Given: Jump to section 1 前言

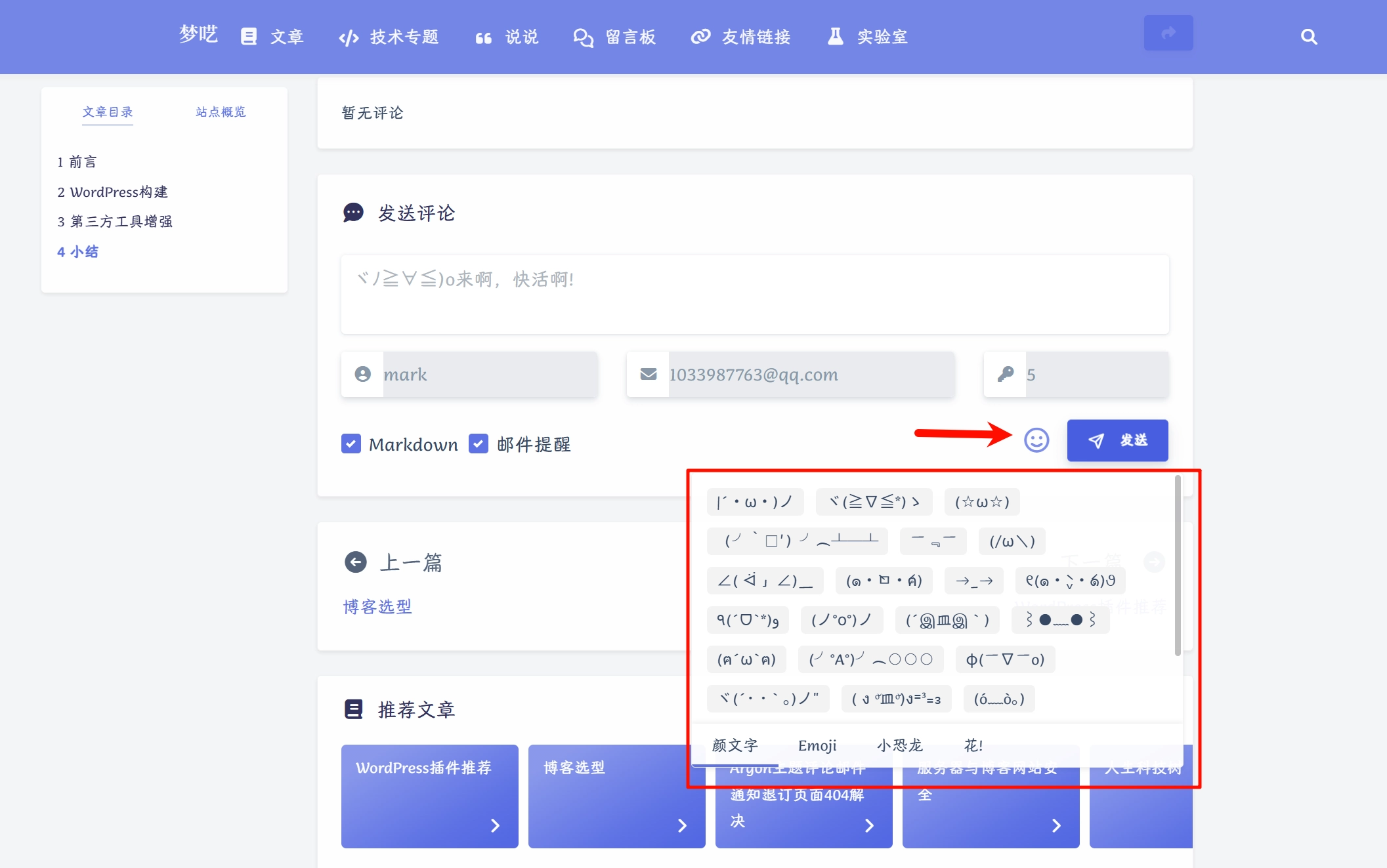Looking at the screenshot, I should click(77, 161).
